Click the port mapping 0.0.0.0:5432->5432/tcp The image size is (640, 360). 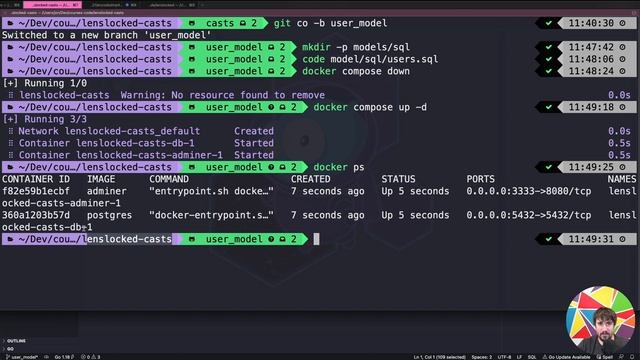[529, 216]
